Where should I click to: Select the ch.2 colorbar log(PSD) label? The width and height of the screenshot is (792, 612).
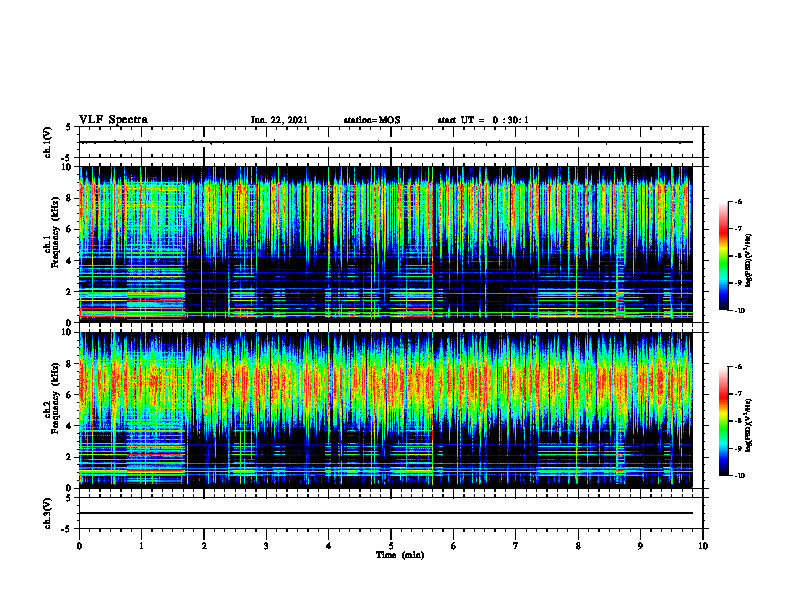[748, 425]
